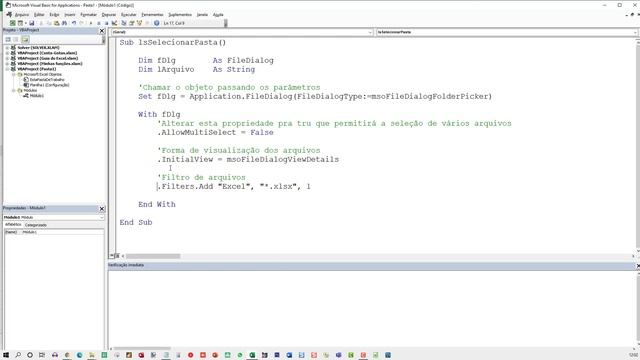Click the blue Help icon in toolbar
Viewport: 640px width, 360px height.
(x=156, y=23)
